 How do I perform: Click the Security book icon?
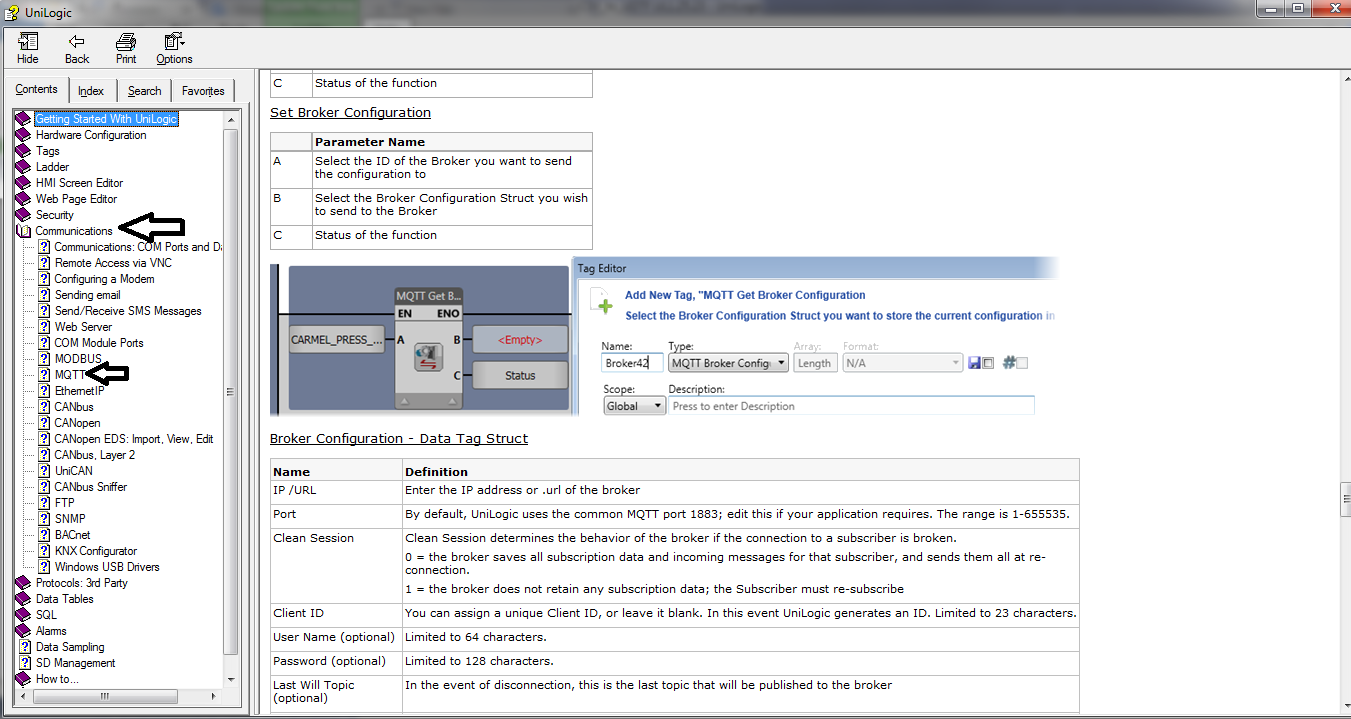23,215
